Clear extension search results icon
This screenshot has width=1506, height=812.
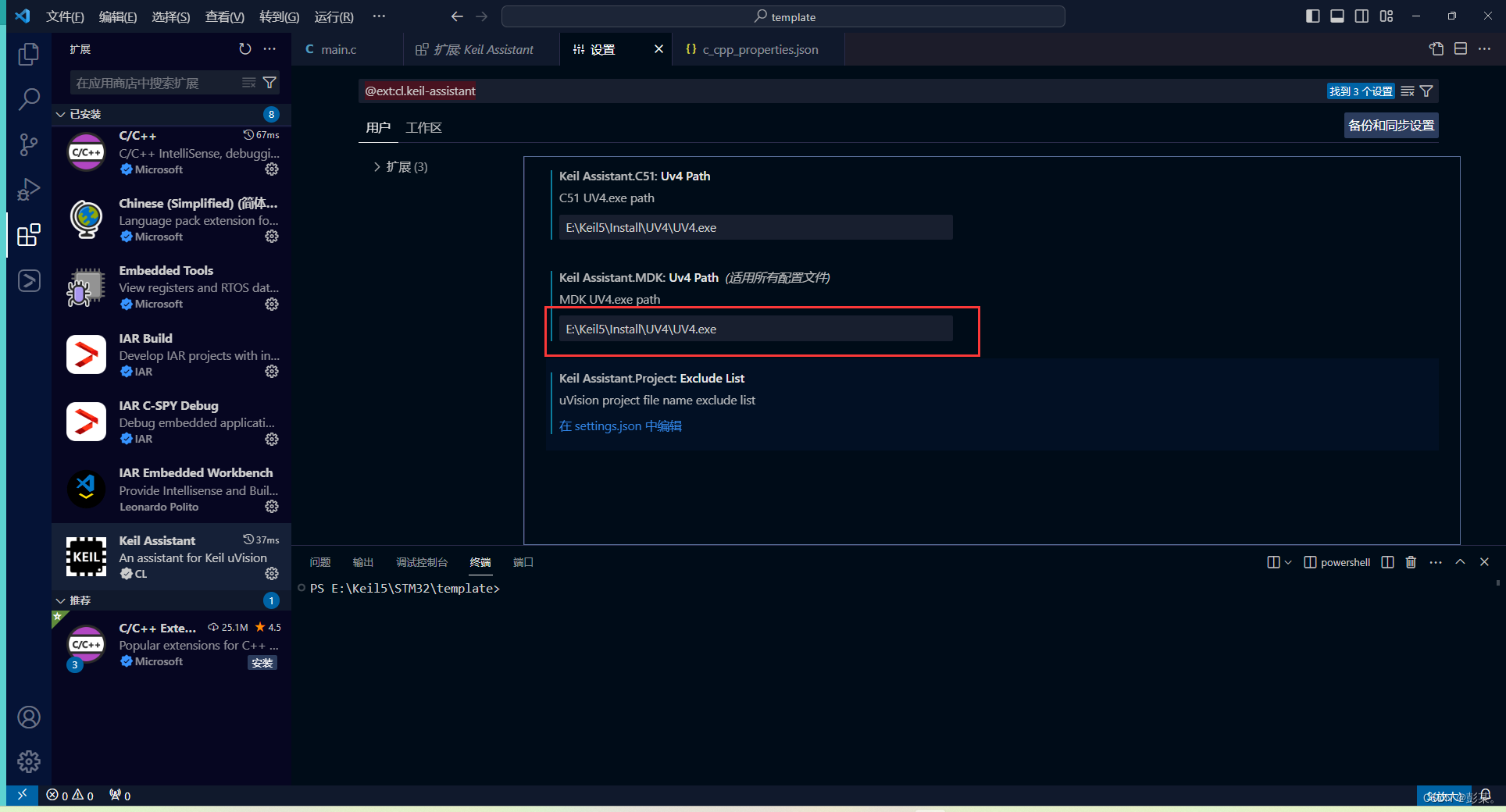pos(249,83)
